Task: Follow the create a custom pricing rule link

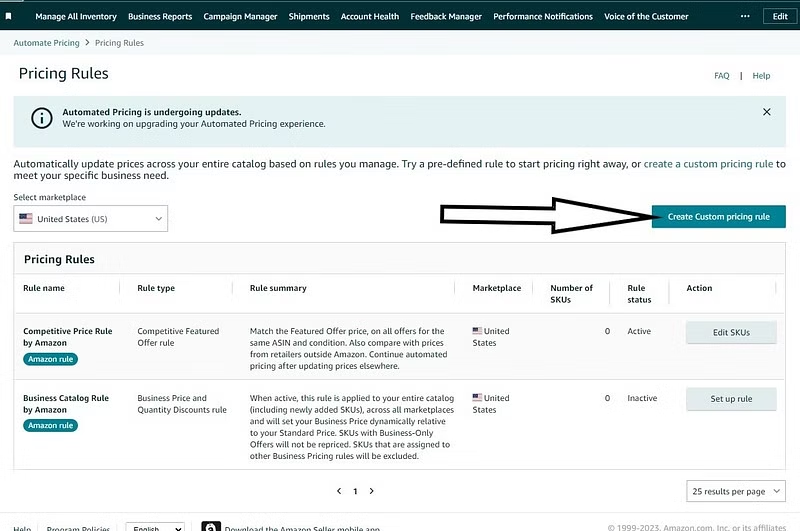Action: pyautogui.click(x=708, y=164)
